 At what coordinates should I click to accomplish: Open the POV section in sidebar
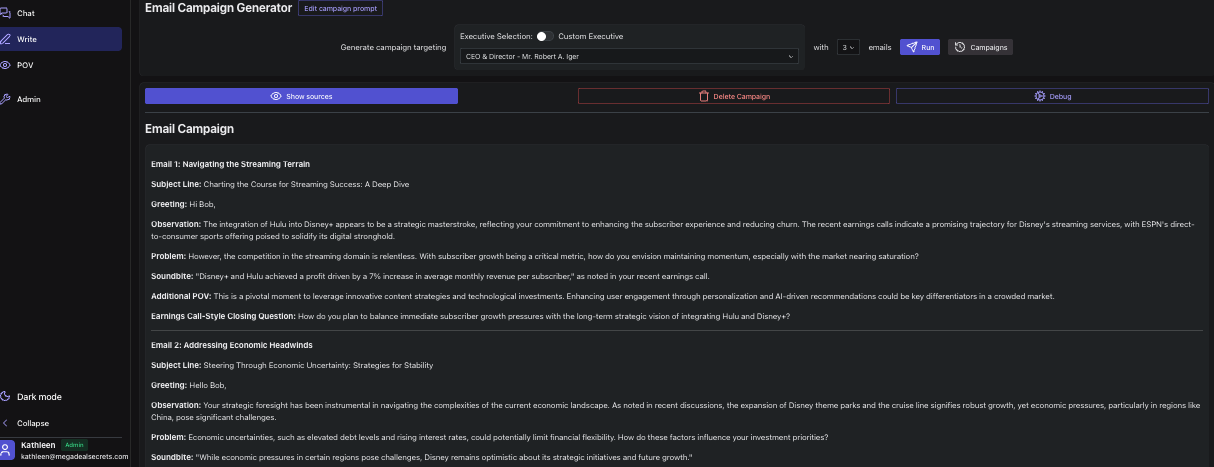pyautogui.click(x=25, y=65)
